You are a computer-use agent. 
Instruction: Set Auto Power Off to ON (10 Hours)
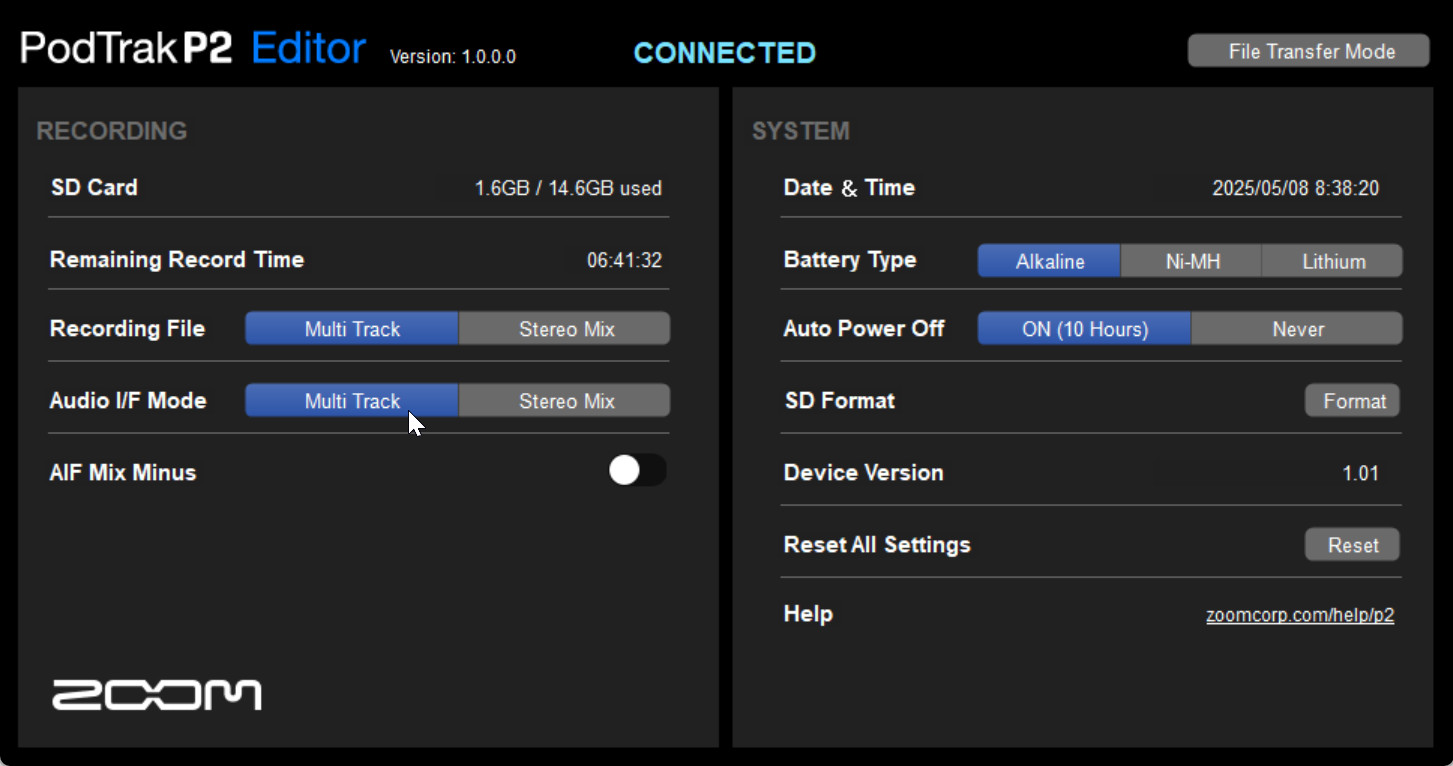coord(1084,329)
